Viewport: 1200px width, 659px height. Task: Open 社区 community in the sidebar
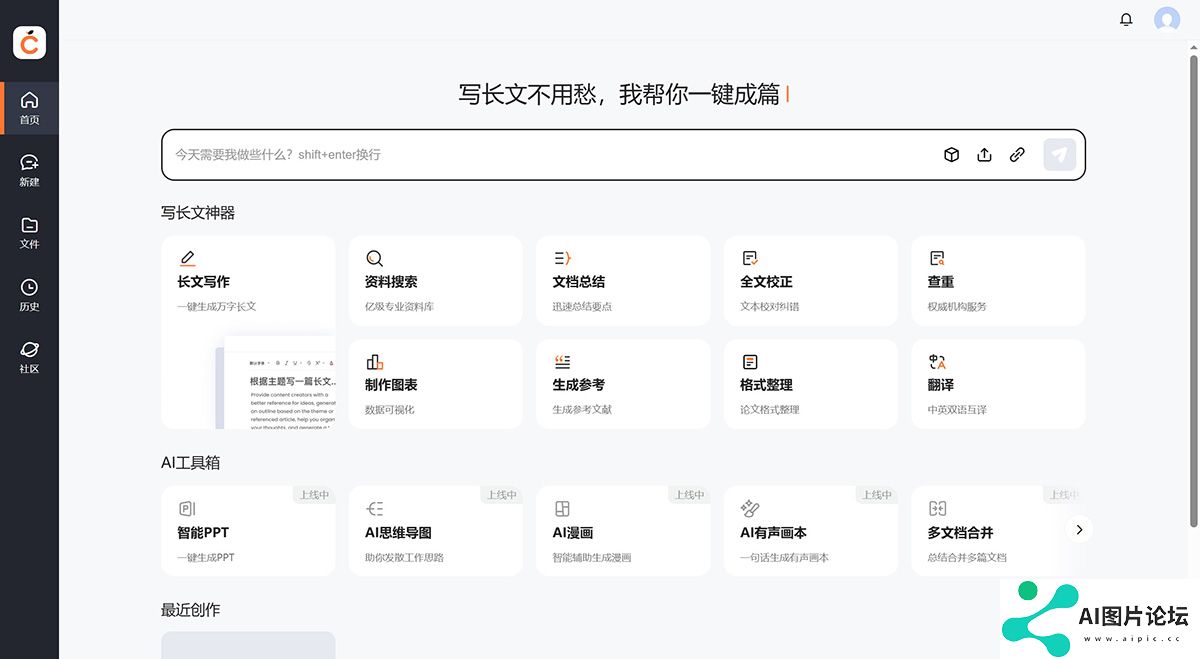point(30,357)
